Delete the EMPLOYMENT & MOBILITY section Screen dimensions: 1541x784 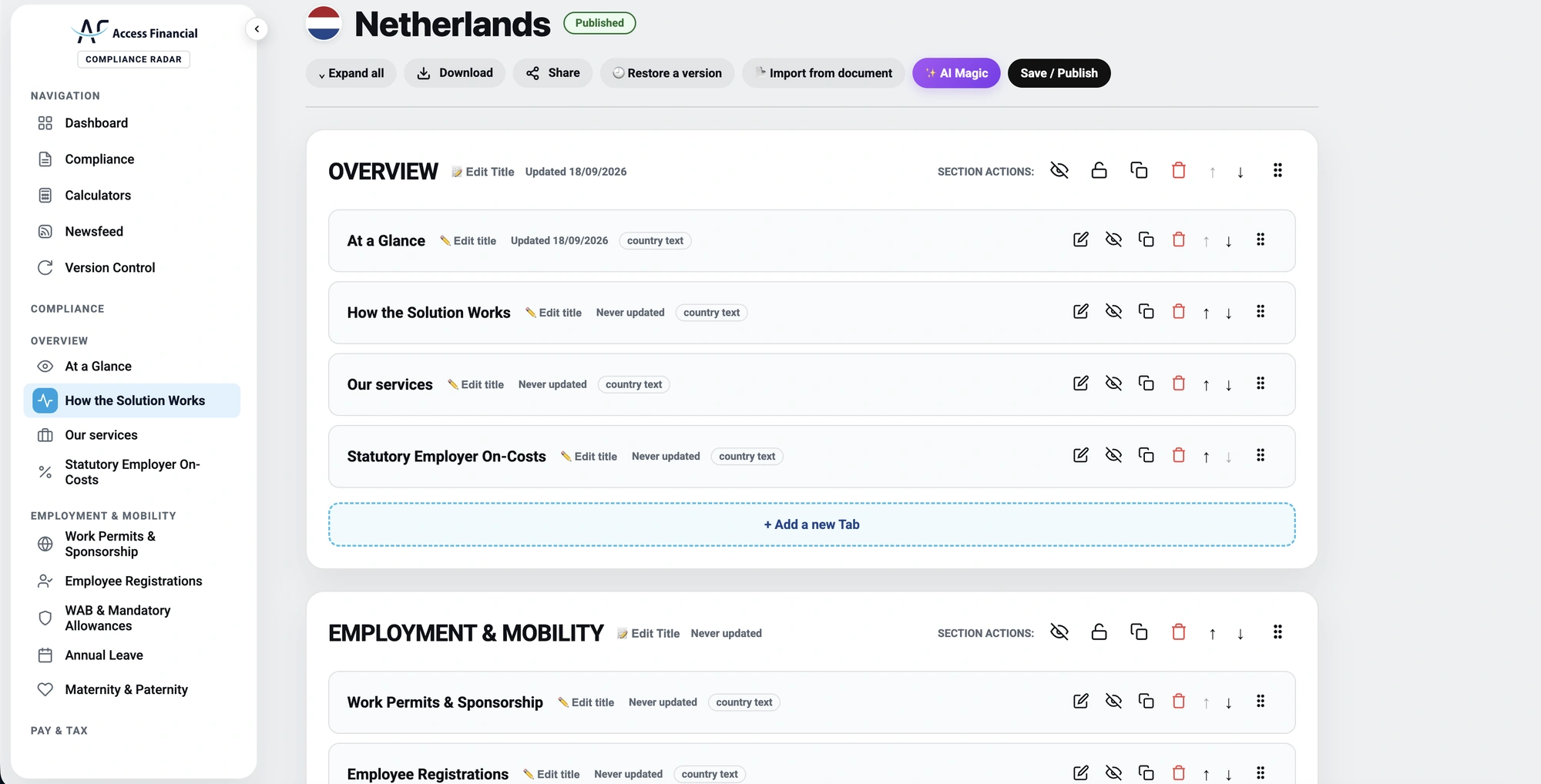[x=1179, y=632]
